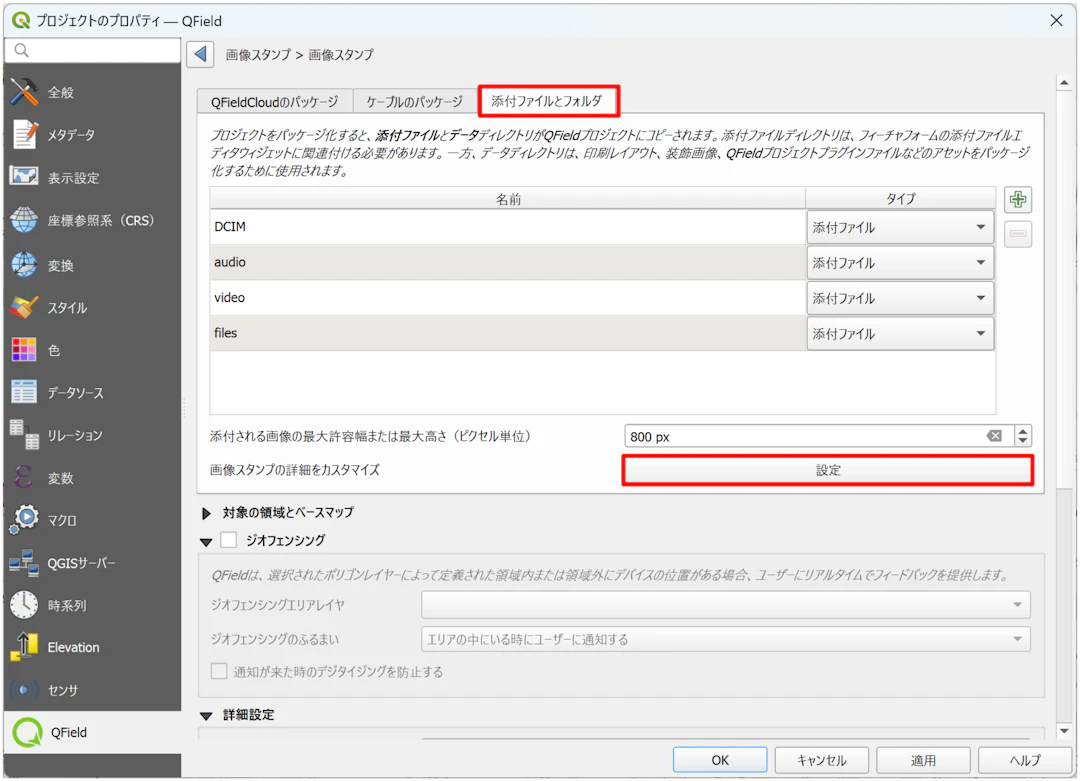Image resolution: width=1080 pixels, height=781 pixels.
Task: Click the 設定 button for image stamp
Action: click(828, 470)
